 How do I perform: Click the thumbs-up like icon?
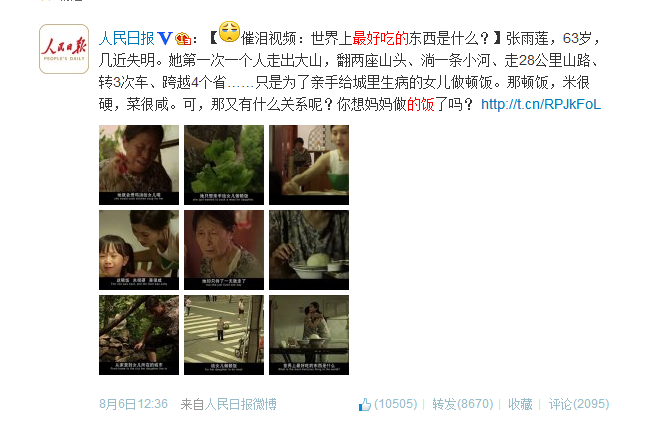click(x=364, y=404)
